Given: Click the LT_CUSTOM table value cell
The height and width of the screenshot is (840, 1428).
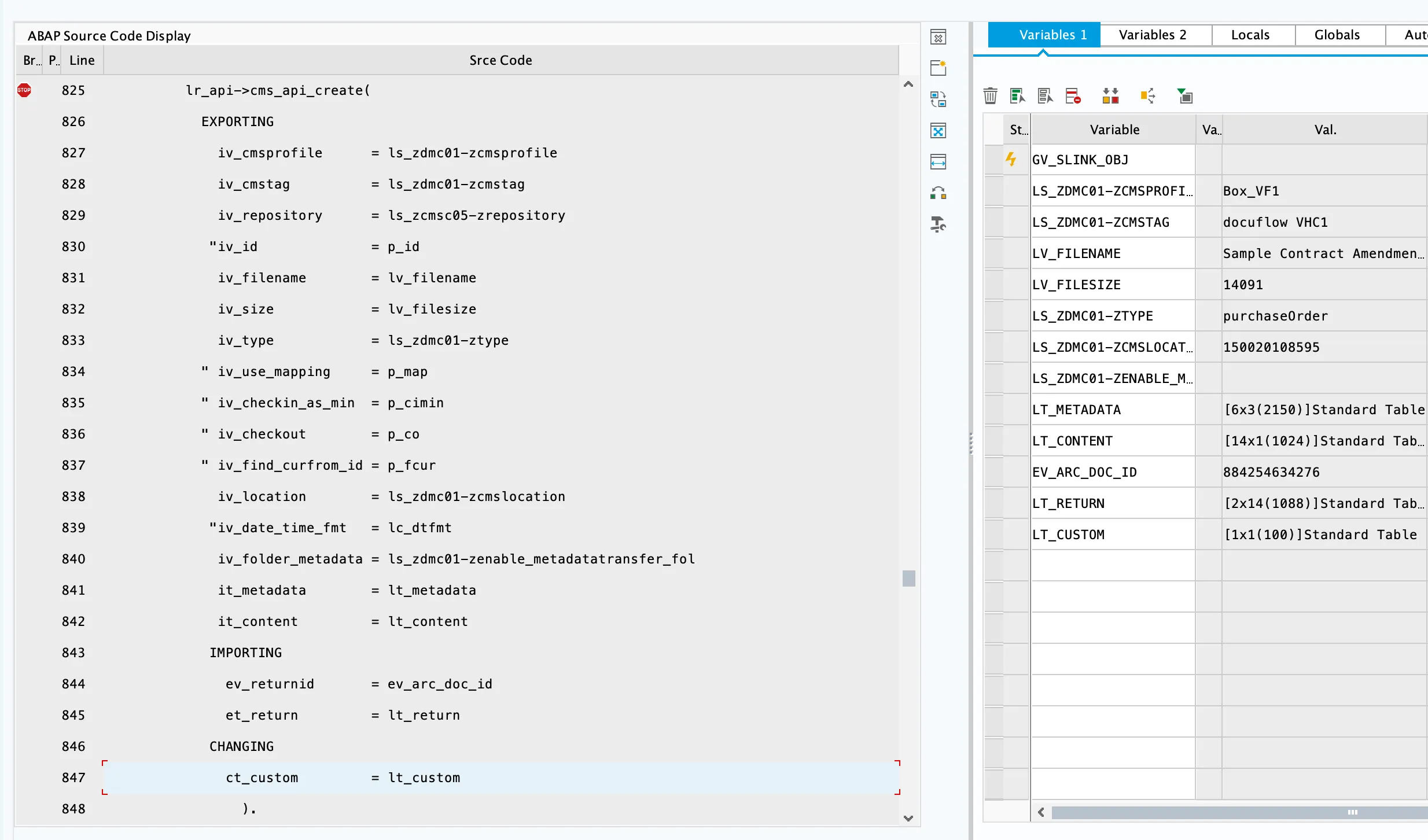Looking at the screenshot, I should pyautogui.click(x=1324, y=535).
